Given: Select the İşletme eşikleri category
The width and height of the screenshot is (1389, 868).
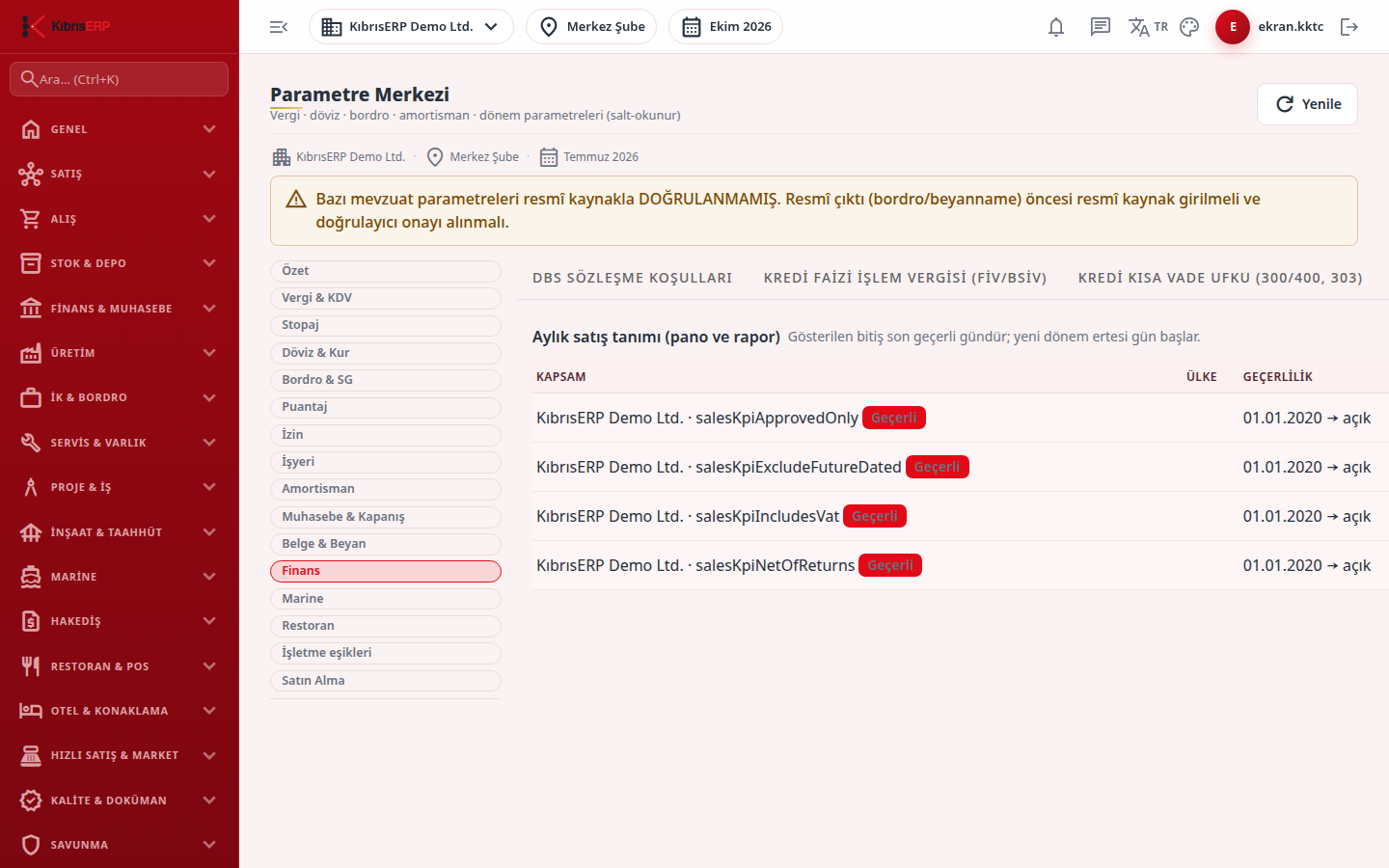Looking at the screenshot, I should click(386, 653).
